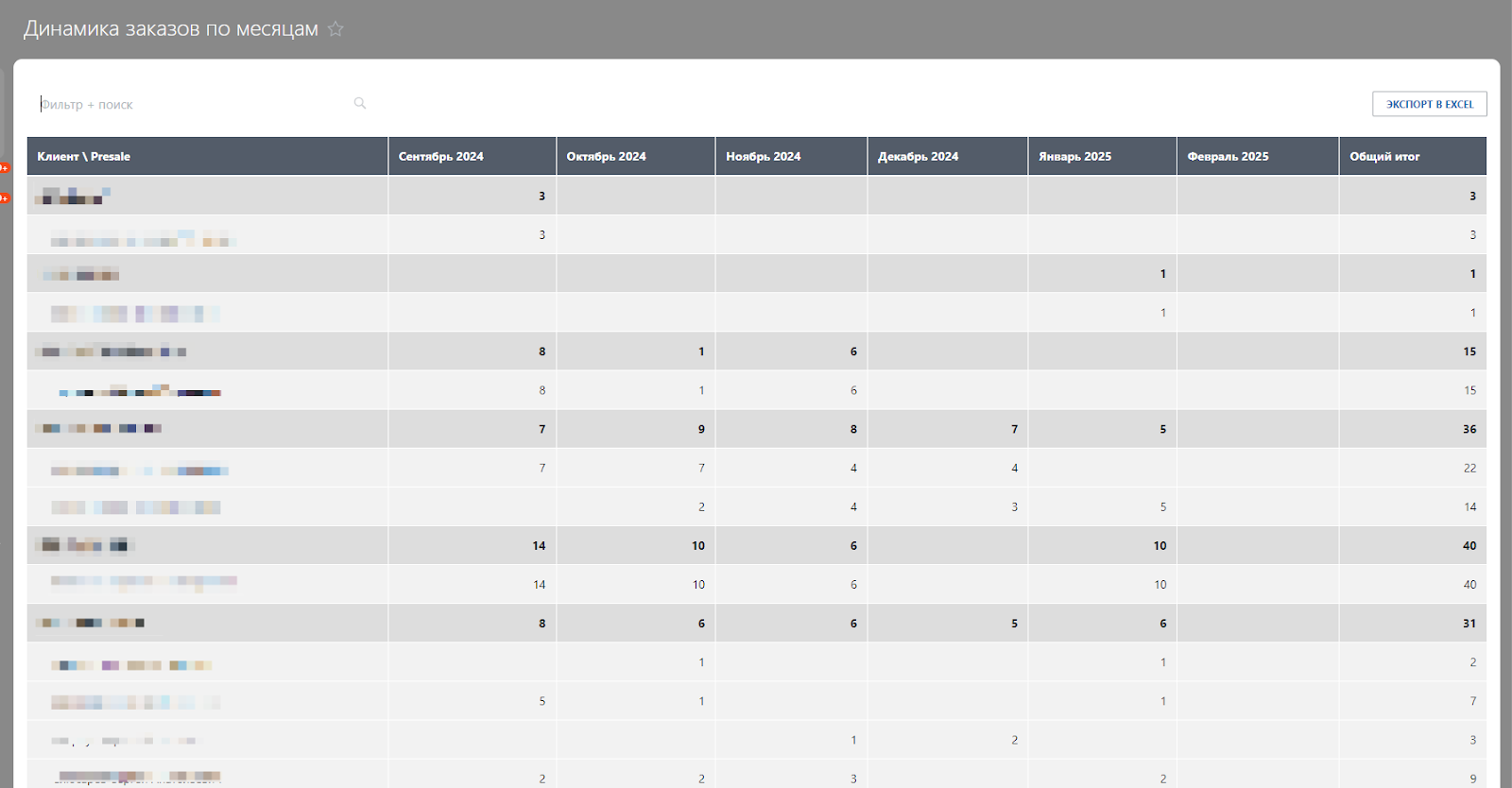1512x788 pixels.
Task: Click the upper orange notification badge at left edge
Action: (x=4, y=168)
